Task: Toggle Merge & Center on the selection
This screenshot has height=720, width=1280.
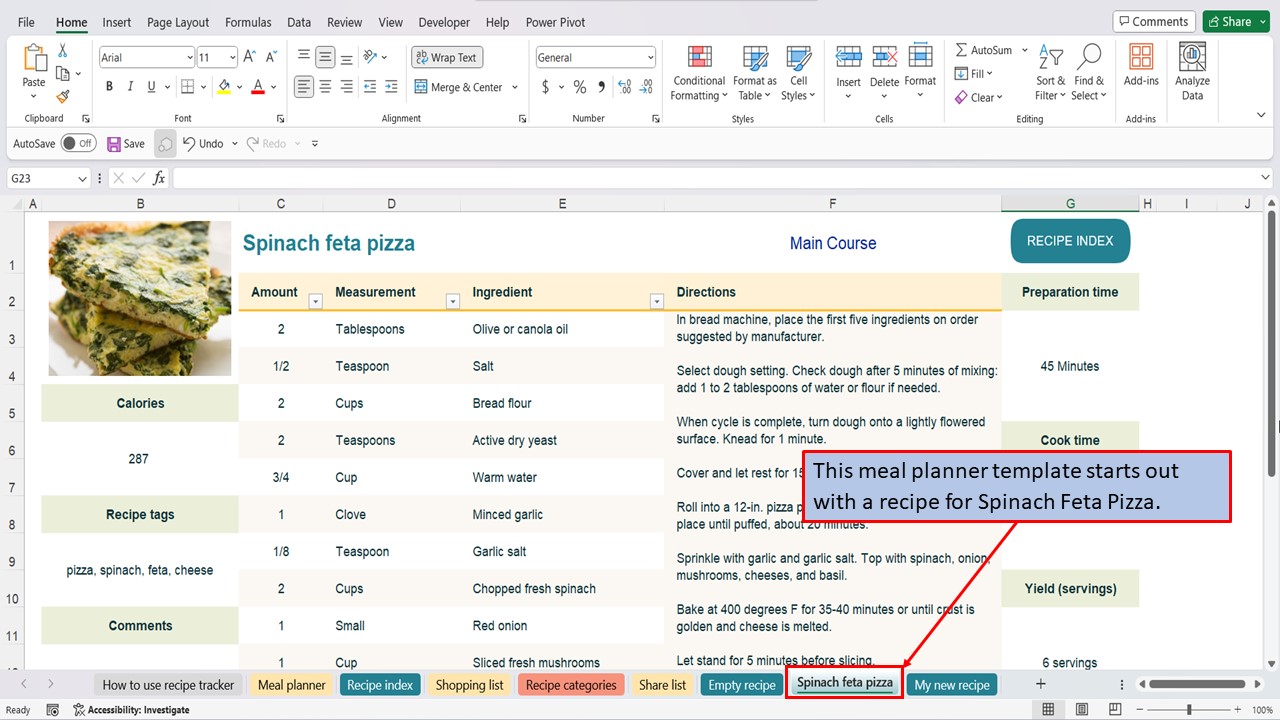Action: [x=460, y=87]
